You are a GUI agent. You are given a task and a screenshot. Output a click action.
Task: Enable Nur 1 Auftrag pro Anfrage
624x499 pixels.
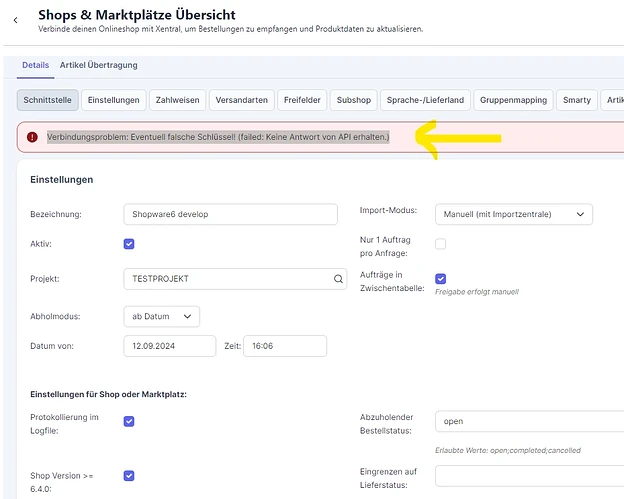tap(441, 244)
